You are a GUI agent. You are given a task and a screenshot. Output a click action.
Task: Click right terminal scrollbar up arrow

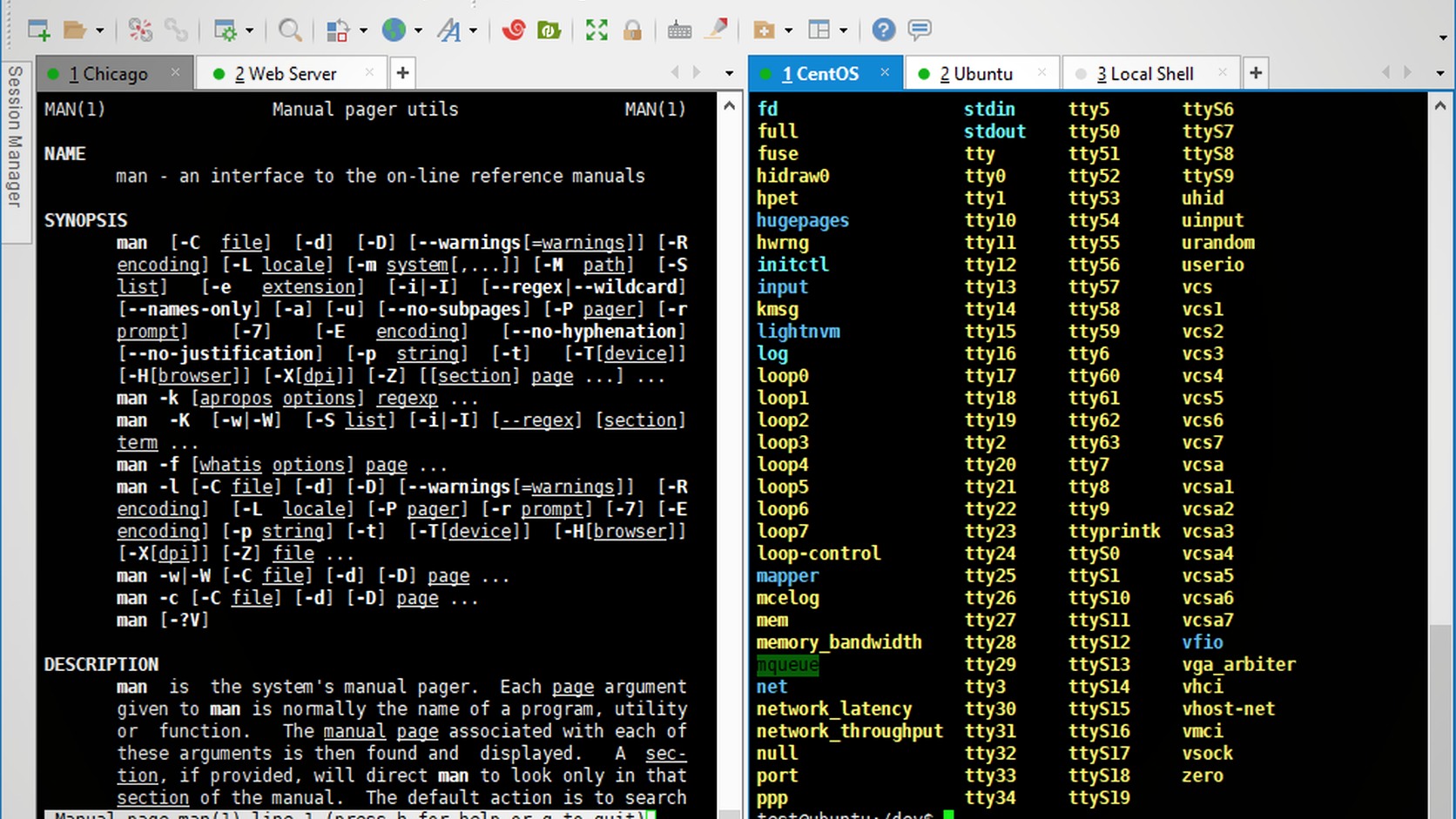1440,105
